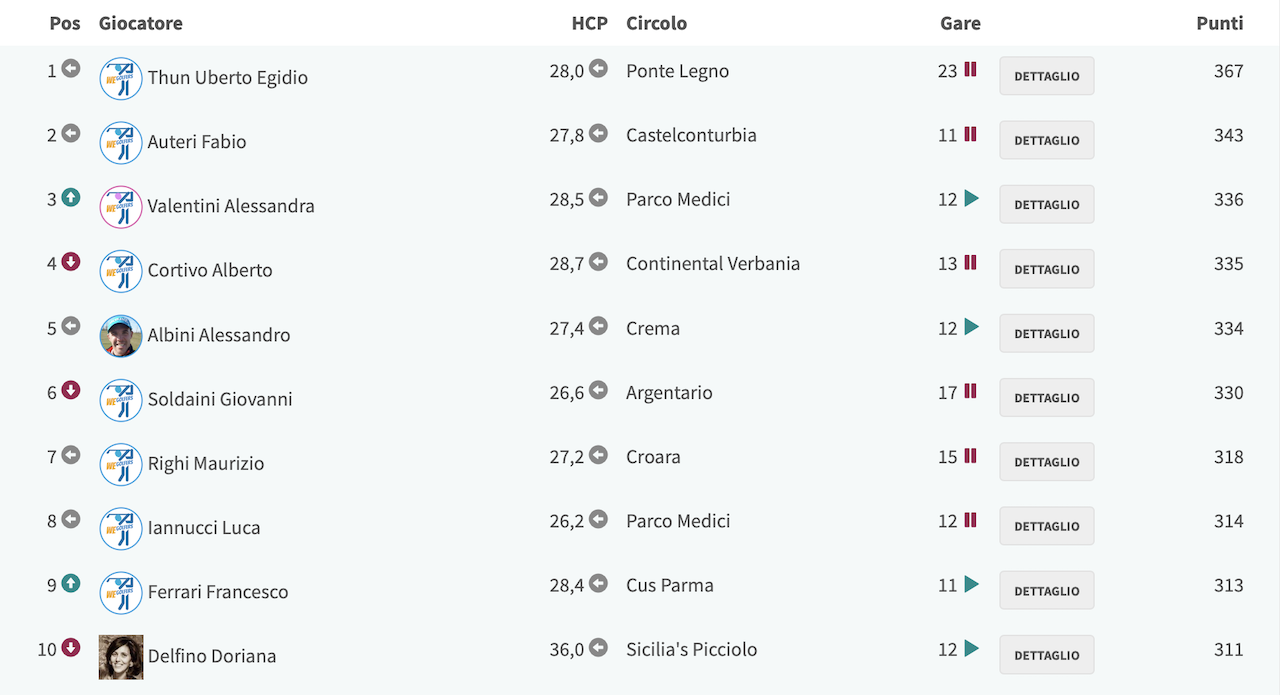1280x695 pixels.
Task: Open DETTAGLIO for Soldaini Giovanni
Action: point(1047,398)
